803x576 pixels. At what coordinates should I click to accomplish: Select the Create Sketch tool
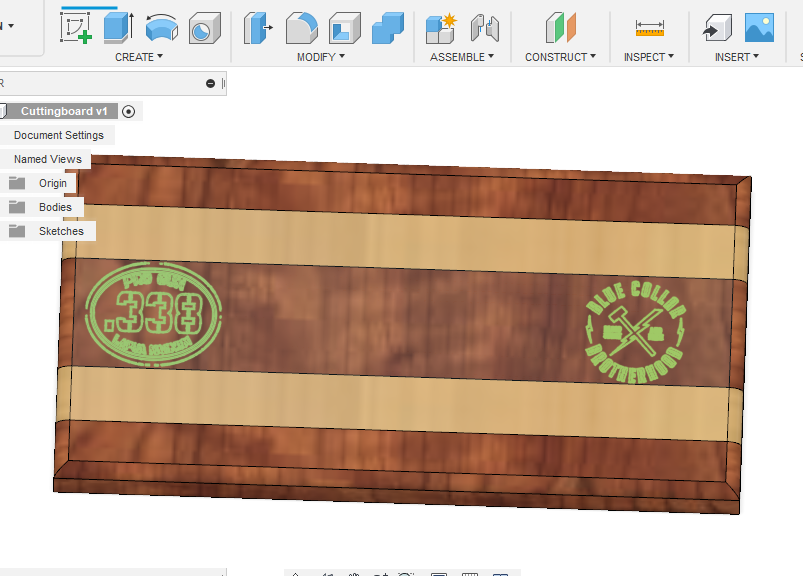(x=76, y=28)
